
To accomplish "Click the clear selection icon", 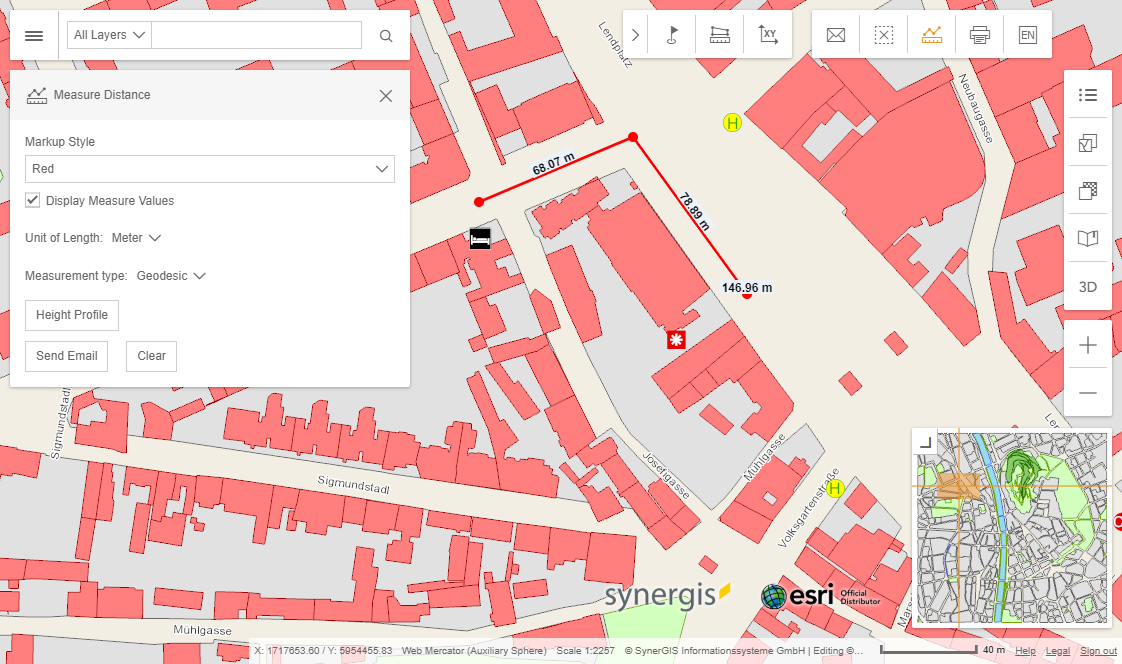I will click(x=884, y=35).
